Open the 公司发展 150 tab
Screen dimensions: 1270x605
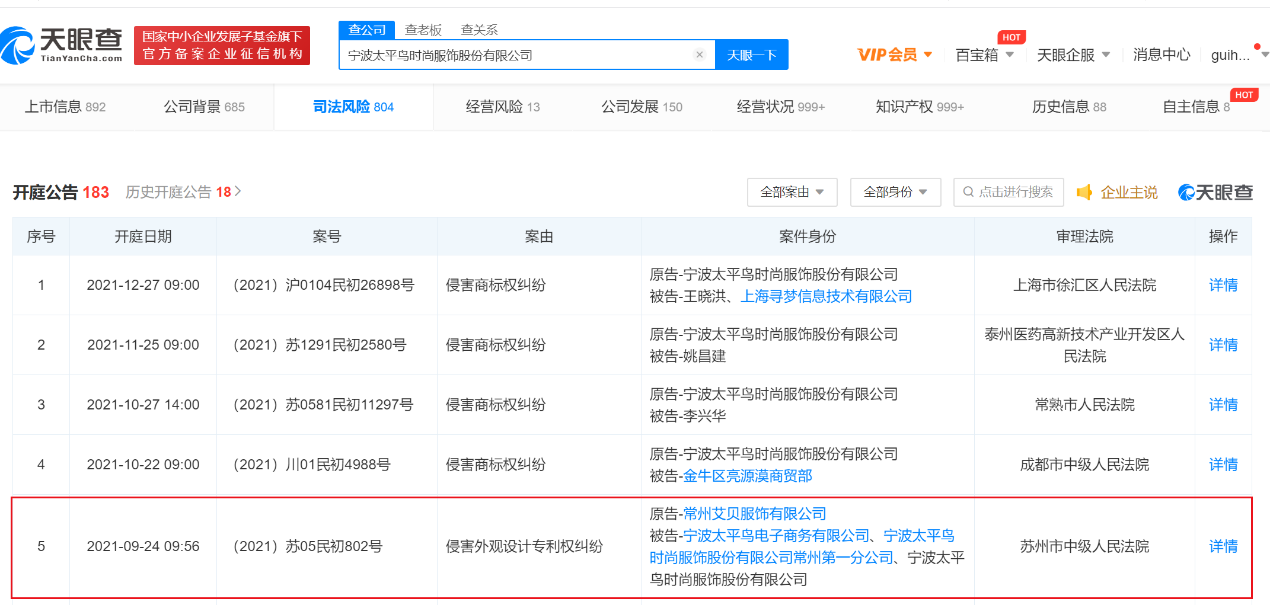coord(642,107)
